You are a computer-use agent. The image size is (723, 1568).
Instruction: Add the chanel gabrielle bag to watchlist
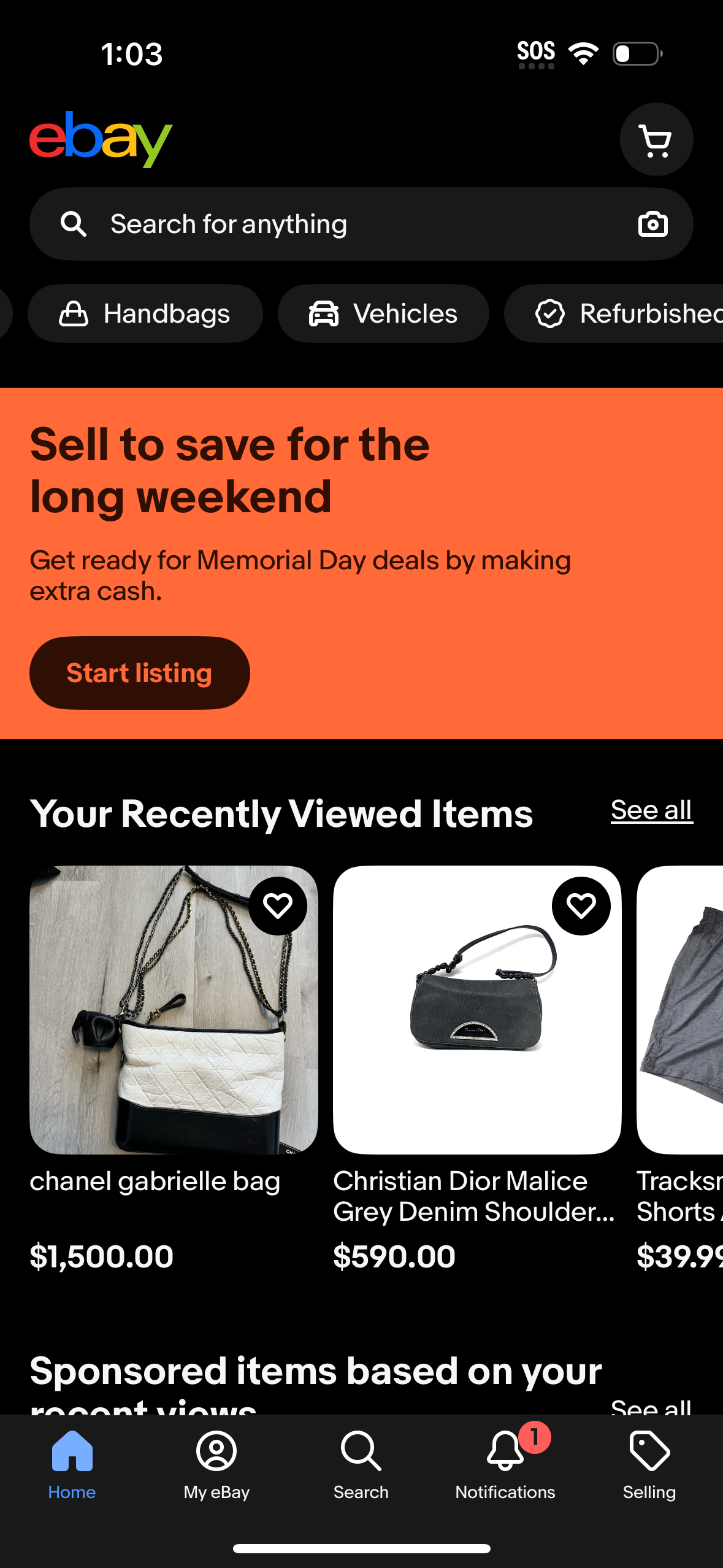pyautogui.click(x=278, y=904)
